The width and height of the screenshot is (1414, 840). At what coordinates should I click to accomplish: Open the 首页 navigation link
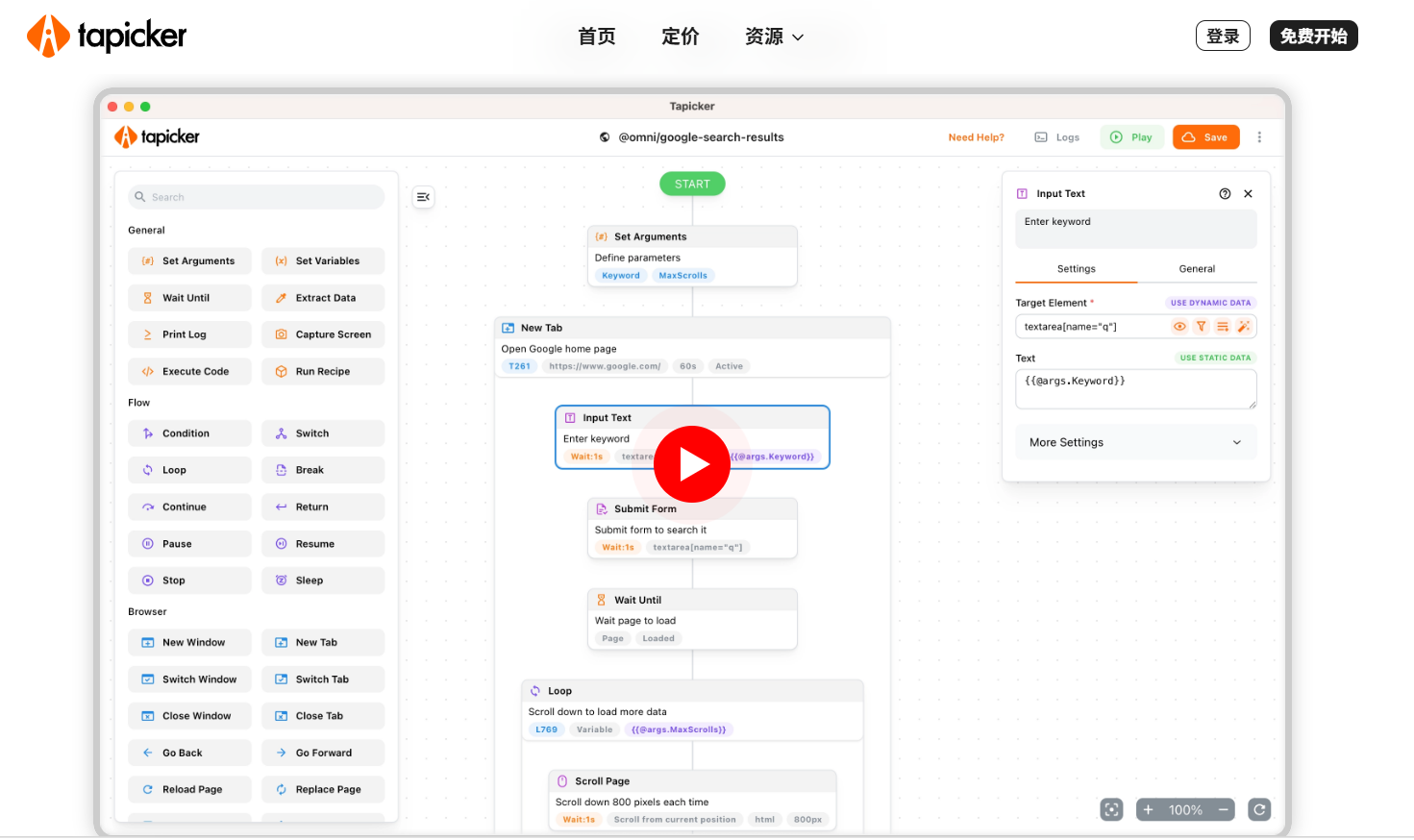597,37
